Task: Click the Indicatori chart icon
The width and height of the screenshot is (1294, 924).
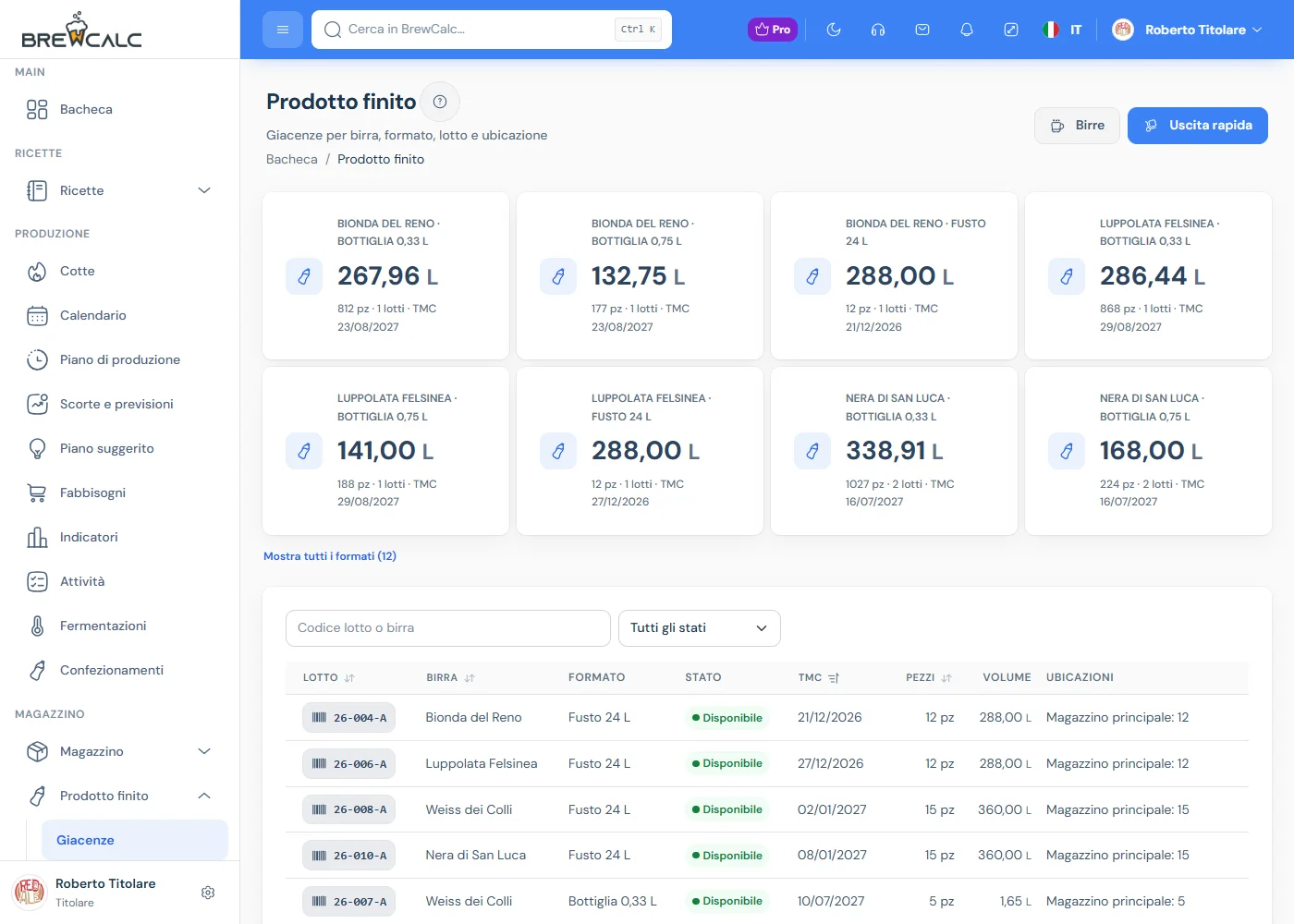Action: (x=37, y=537)
